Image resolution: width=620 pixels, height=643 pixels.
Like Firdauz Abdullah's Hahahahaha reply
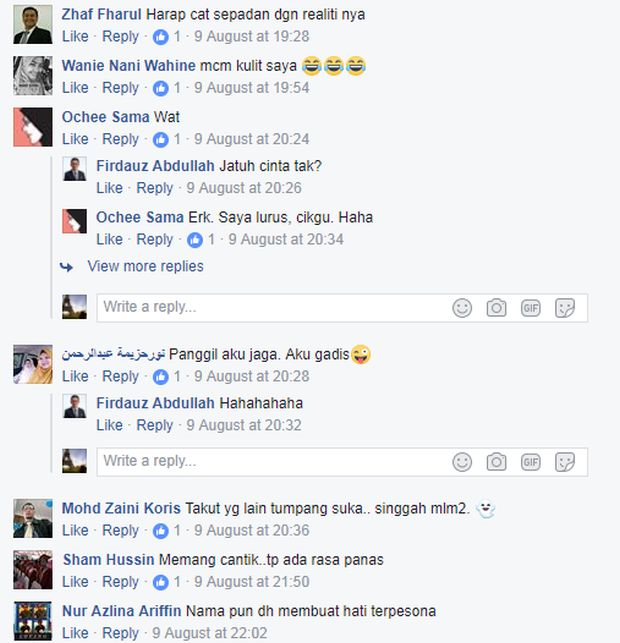point(109,425)
